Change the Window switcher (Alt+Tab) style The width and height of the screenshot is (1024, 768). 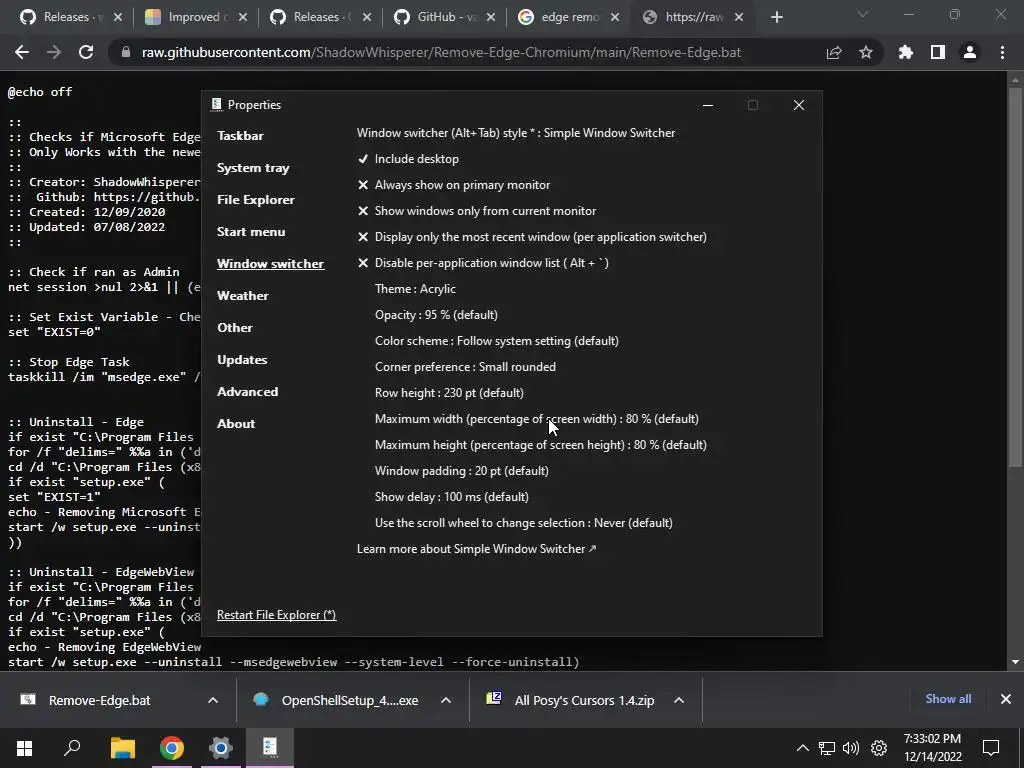tap(516, 133)
